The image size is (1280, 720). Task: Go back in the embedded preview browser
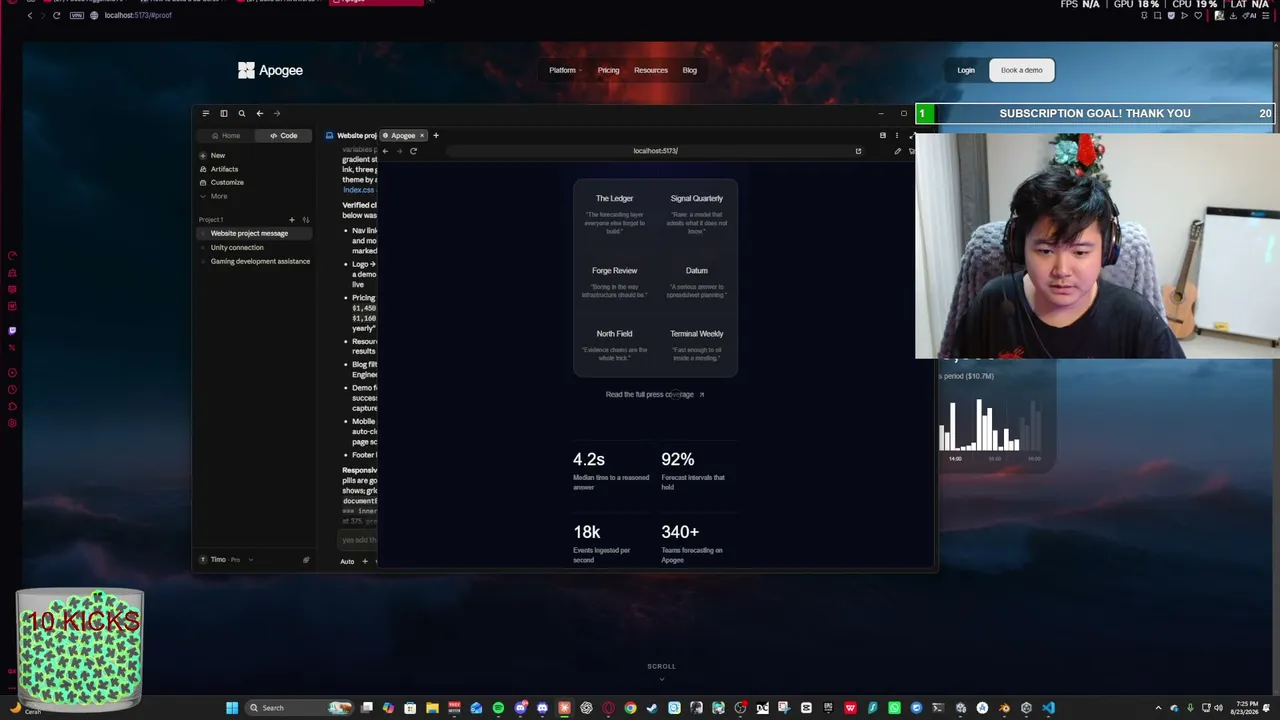coord(385,151)
